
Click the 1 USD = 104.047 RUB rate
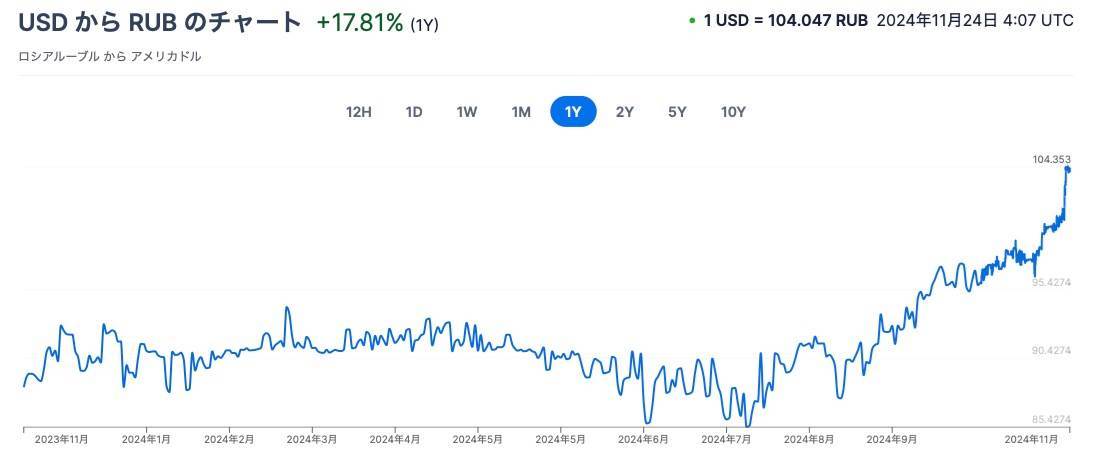coord(786,20)
